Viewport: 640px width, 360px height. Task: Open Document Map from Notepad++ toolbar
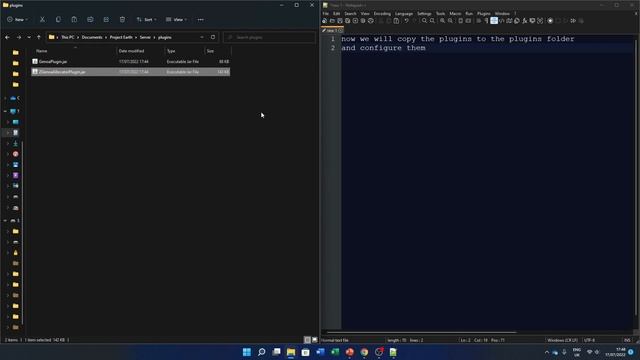click(509, 20)
